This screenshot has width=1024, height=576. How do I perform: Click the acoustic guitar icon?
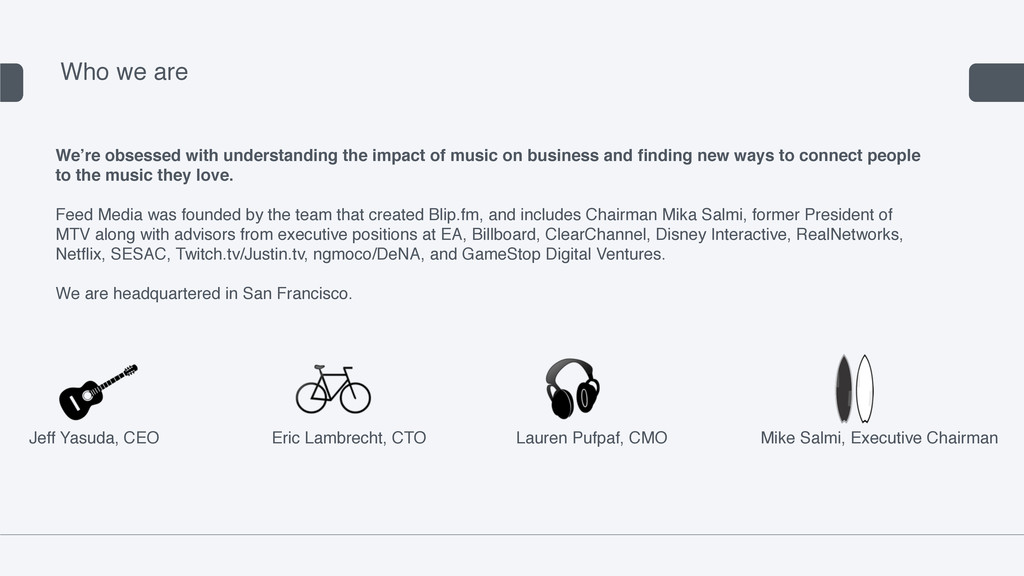(x=99, y=392)
